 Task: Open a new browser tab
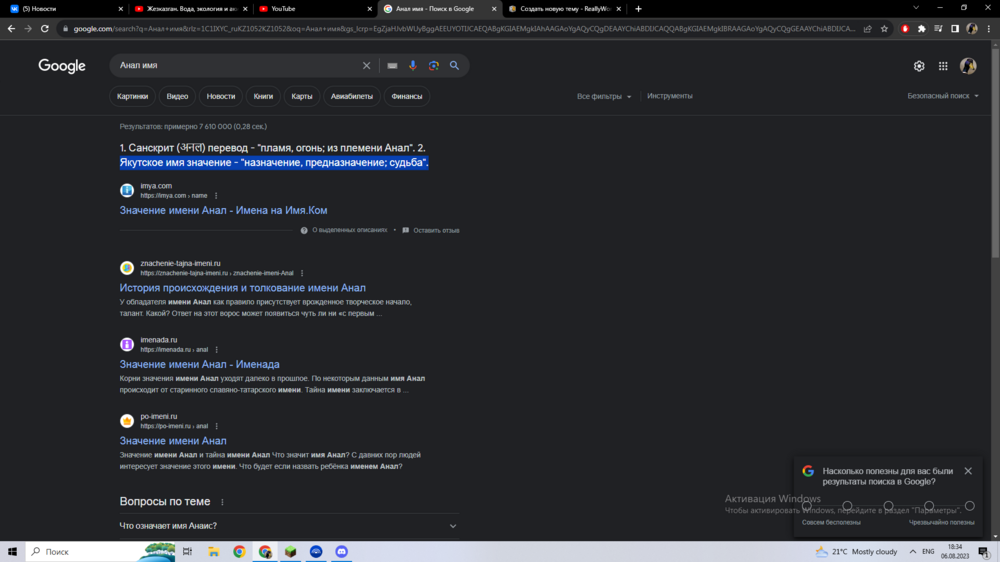[638, 9]
